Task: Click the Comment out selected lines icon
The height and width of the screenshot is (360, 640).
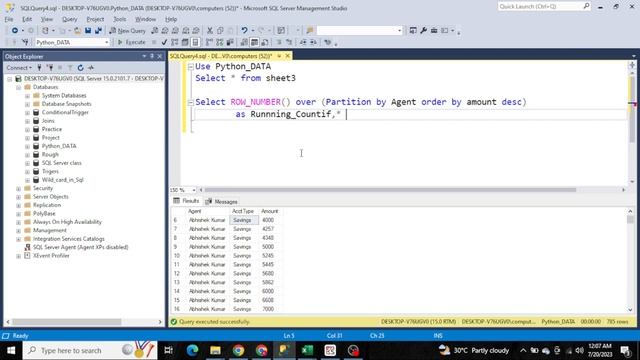Action: (279, 42)
